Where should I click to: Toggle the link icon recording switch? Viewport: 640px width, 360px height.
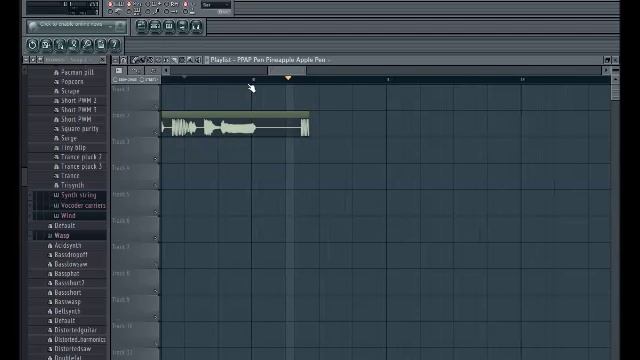167,11
